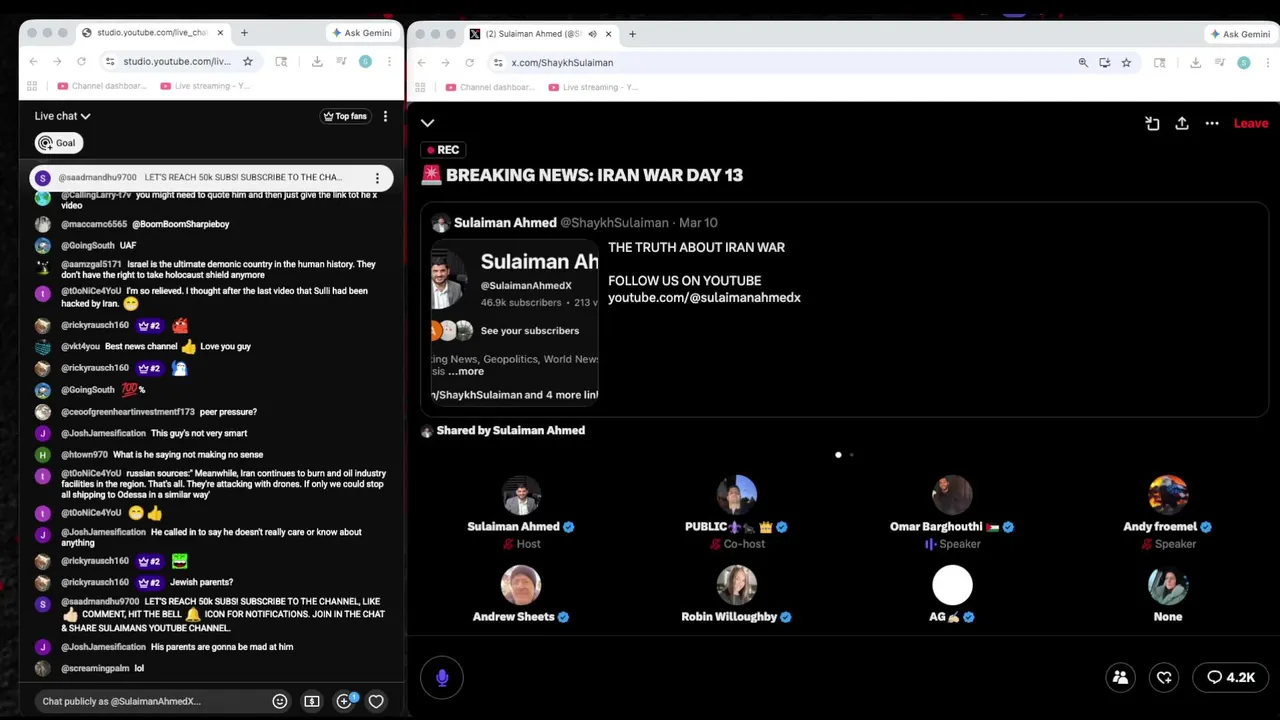Open pinned message three-dot menu
The image size is (1280, 720).
pyautogui.click(x=377, y=178)
